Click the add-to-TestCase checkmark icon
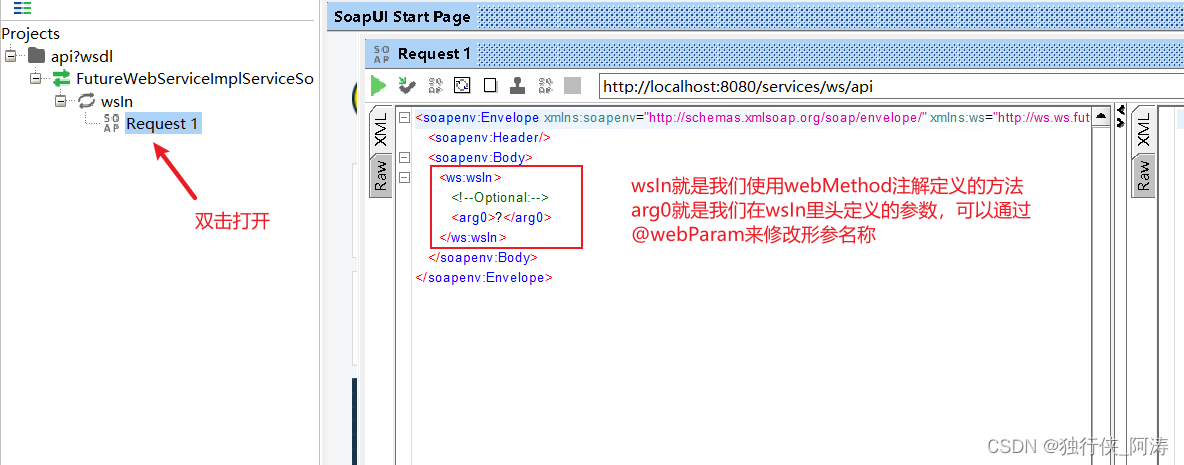This screenshot has width=1184, height=465. (407, 85)
